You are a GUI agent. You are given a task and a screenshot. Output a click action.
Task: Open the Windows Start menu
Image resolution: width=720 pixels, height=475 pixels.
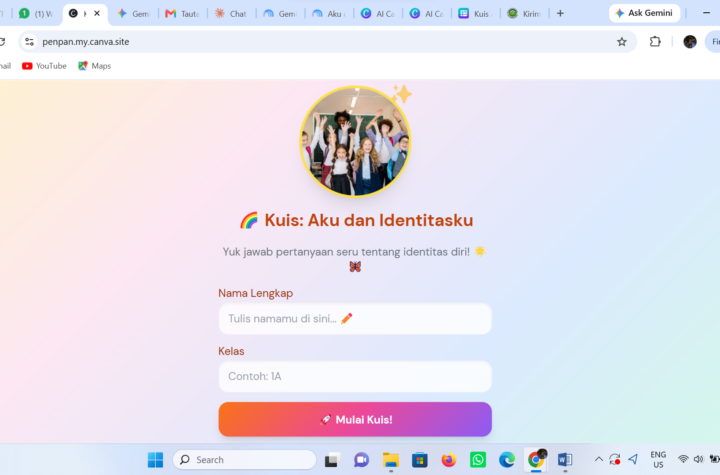point(155,459)
